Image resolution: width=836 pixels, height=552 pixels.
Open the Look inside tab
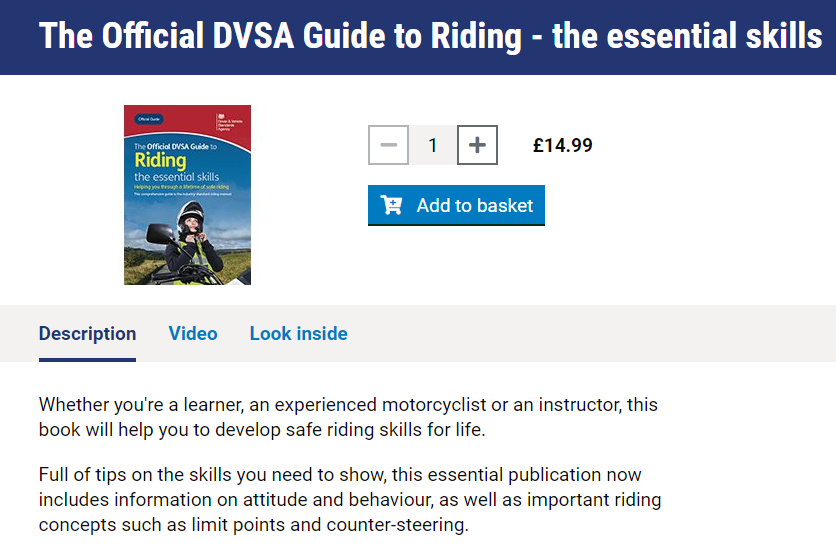299,333
